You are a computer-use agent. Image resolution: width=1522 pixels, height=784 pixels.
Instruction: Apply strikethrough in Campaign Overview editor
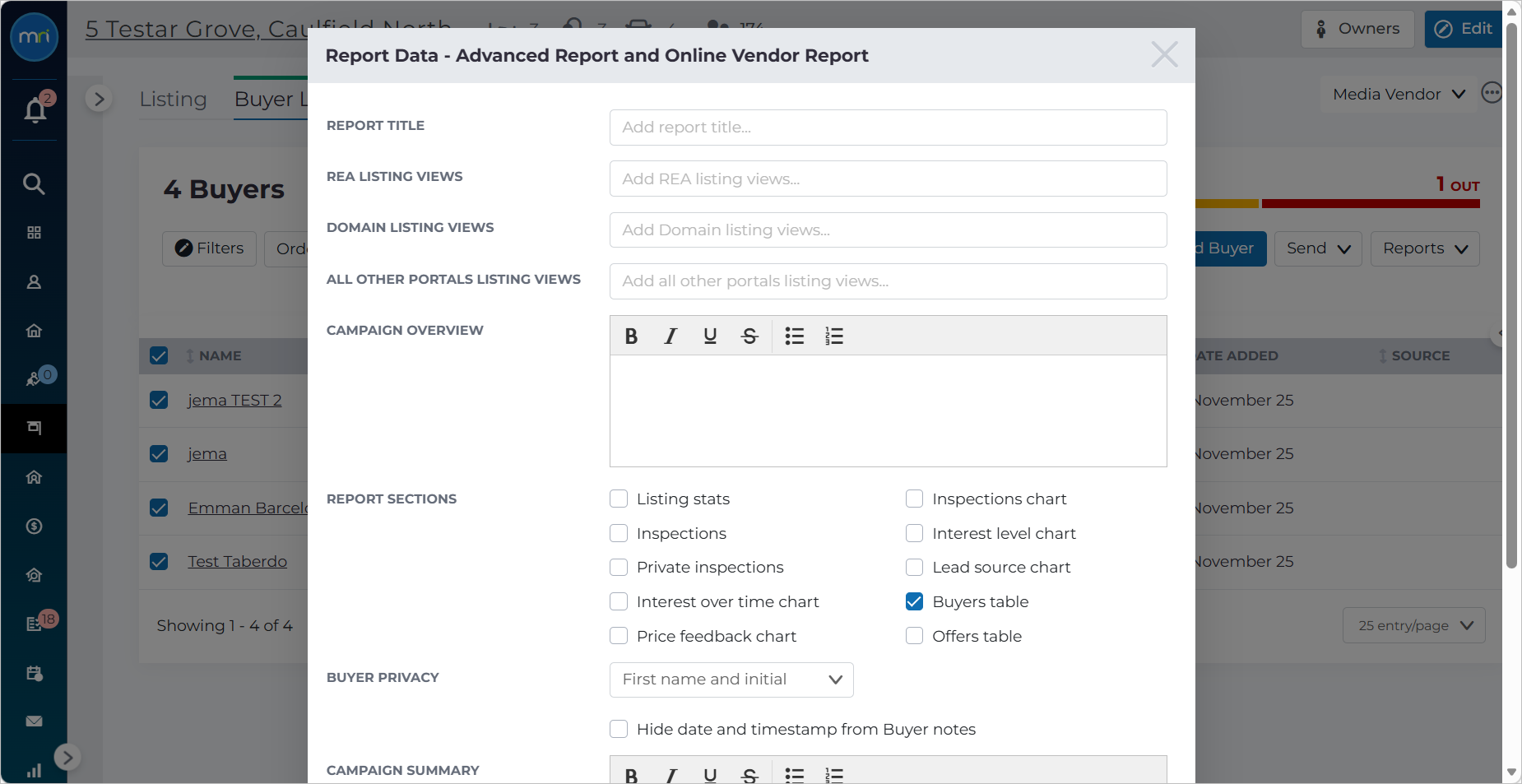pos(749,336)
